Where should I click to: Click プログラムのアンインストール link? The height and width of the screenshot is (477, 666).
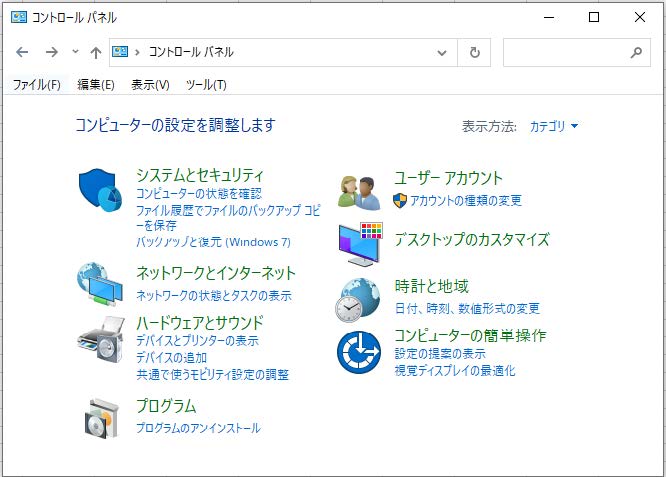[198, 428]
